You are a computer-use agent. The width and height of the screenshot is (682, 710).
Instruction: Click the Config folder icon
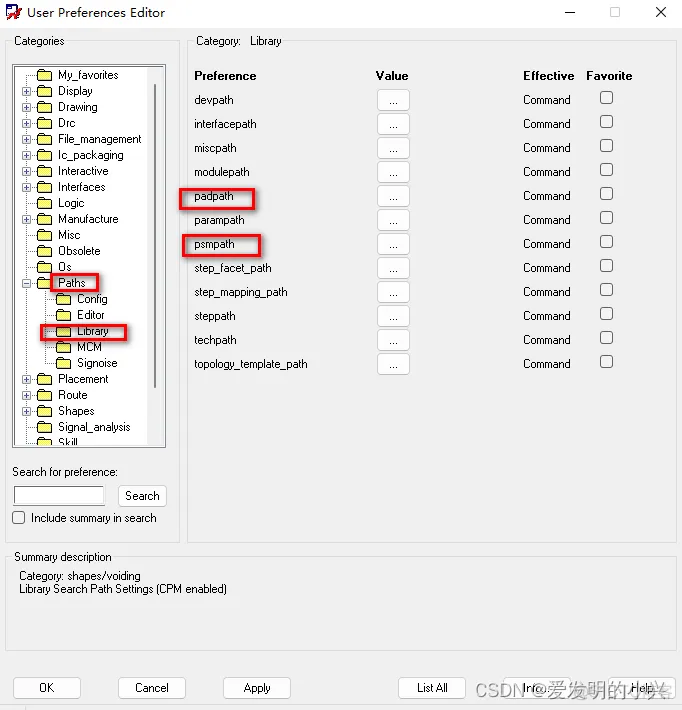[x=63, y=299]
